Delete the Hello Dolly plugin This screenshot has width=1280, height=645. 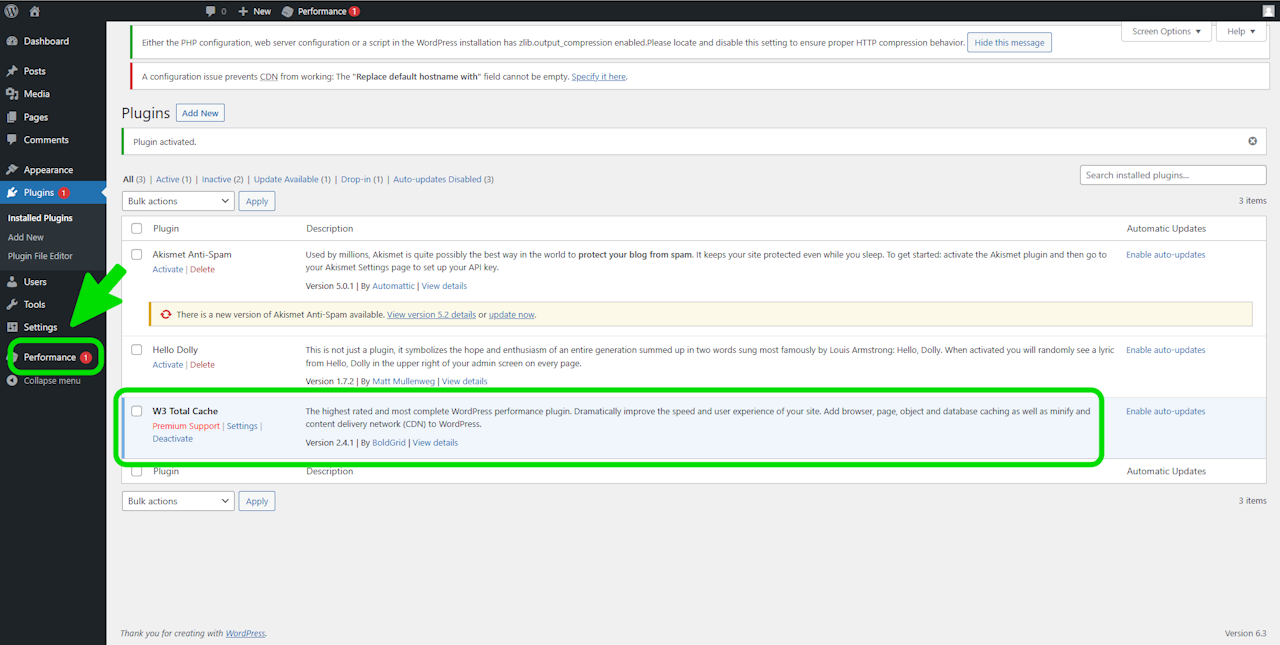(202, 365)
